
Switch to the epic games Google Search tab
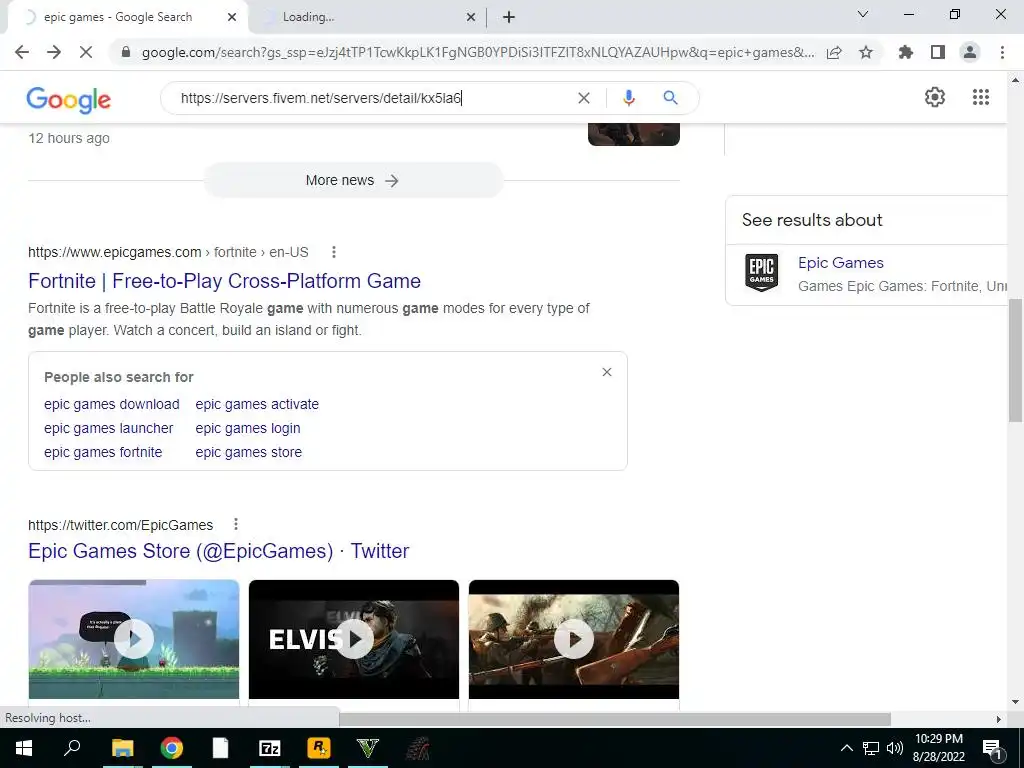point(118,17)
